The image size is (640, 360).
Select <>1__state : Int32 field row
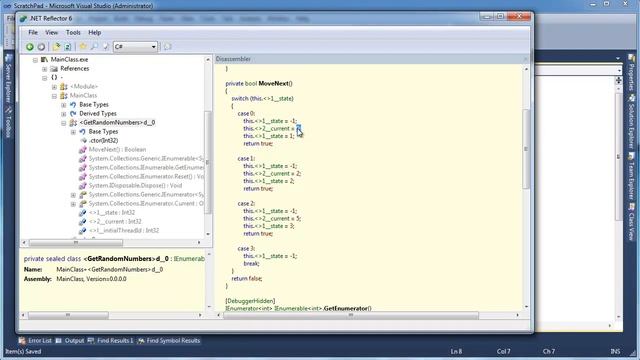click(112, 212)
